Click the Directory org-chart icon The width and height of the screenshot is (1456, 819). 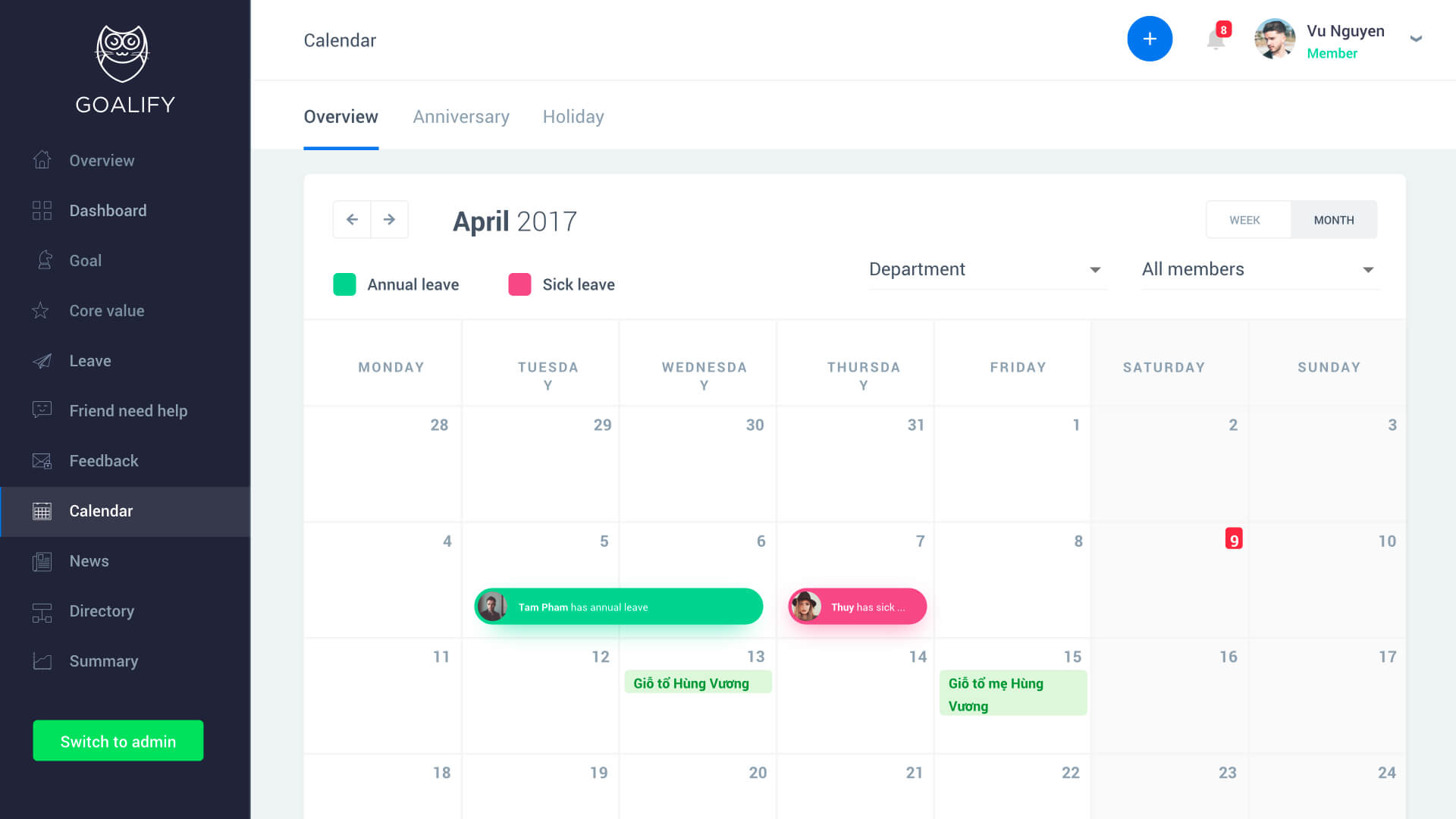coord(42,611)
